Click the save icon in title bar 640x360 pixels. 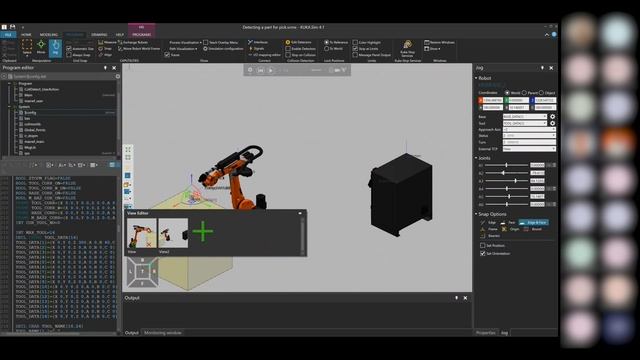[12, 27]
